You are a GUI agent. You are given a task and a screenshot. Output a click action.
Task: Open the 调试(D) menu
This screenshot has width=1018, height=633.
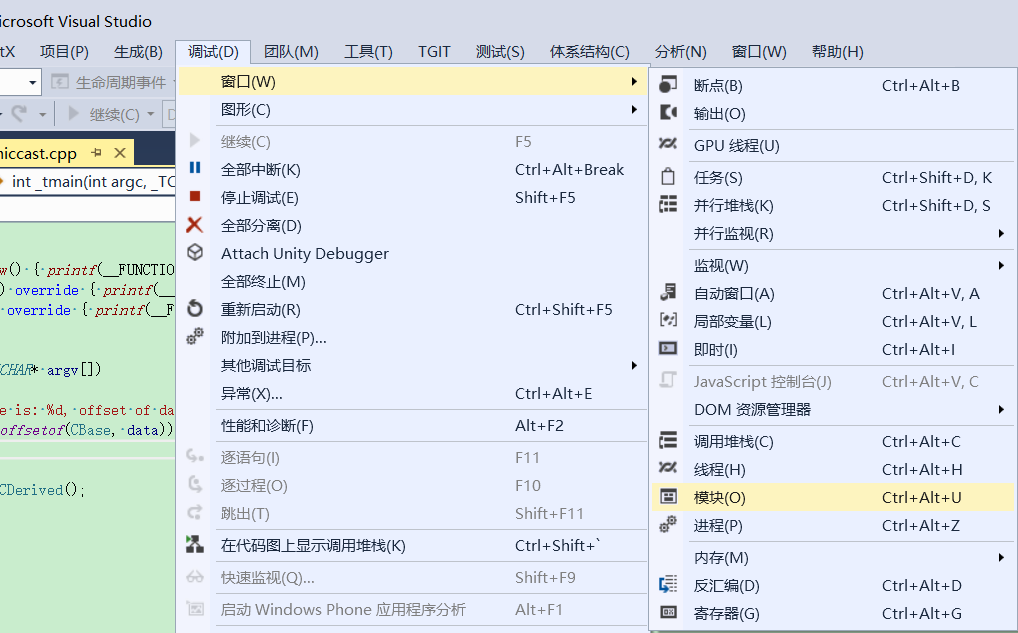pyautogui.click(x=213, y=52)
